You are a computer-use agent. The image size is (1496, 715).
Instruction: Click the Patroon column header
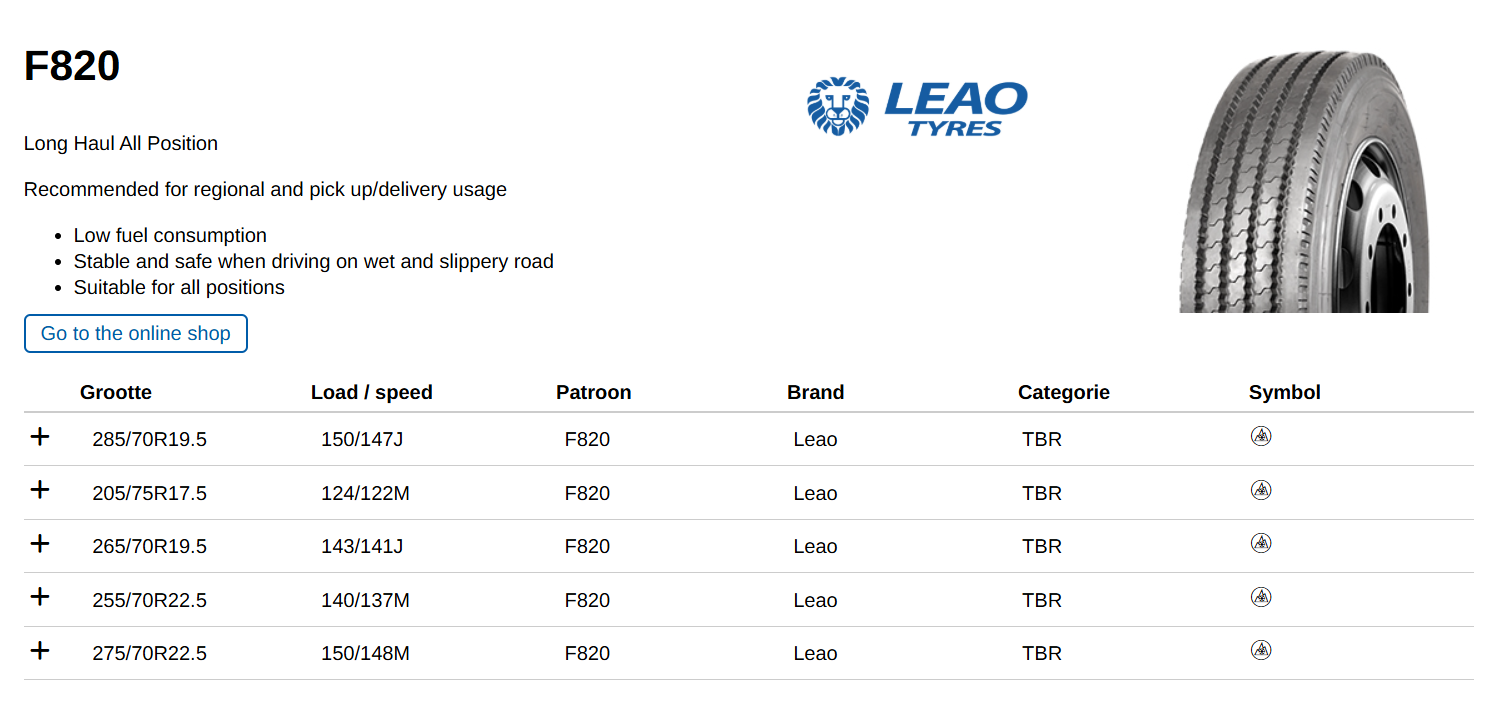click(594, 393)
